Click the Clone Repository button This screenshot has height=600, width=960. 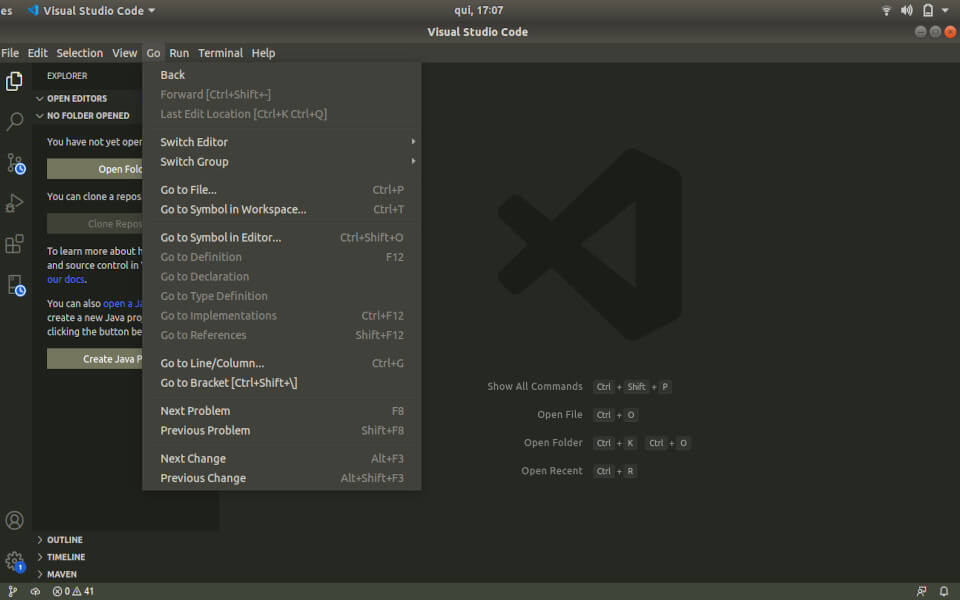point(95,224)
